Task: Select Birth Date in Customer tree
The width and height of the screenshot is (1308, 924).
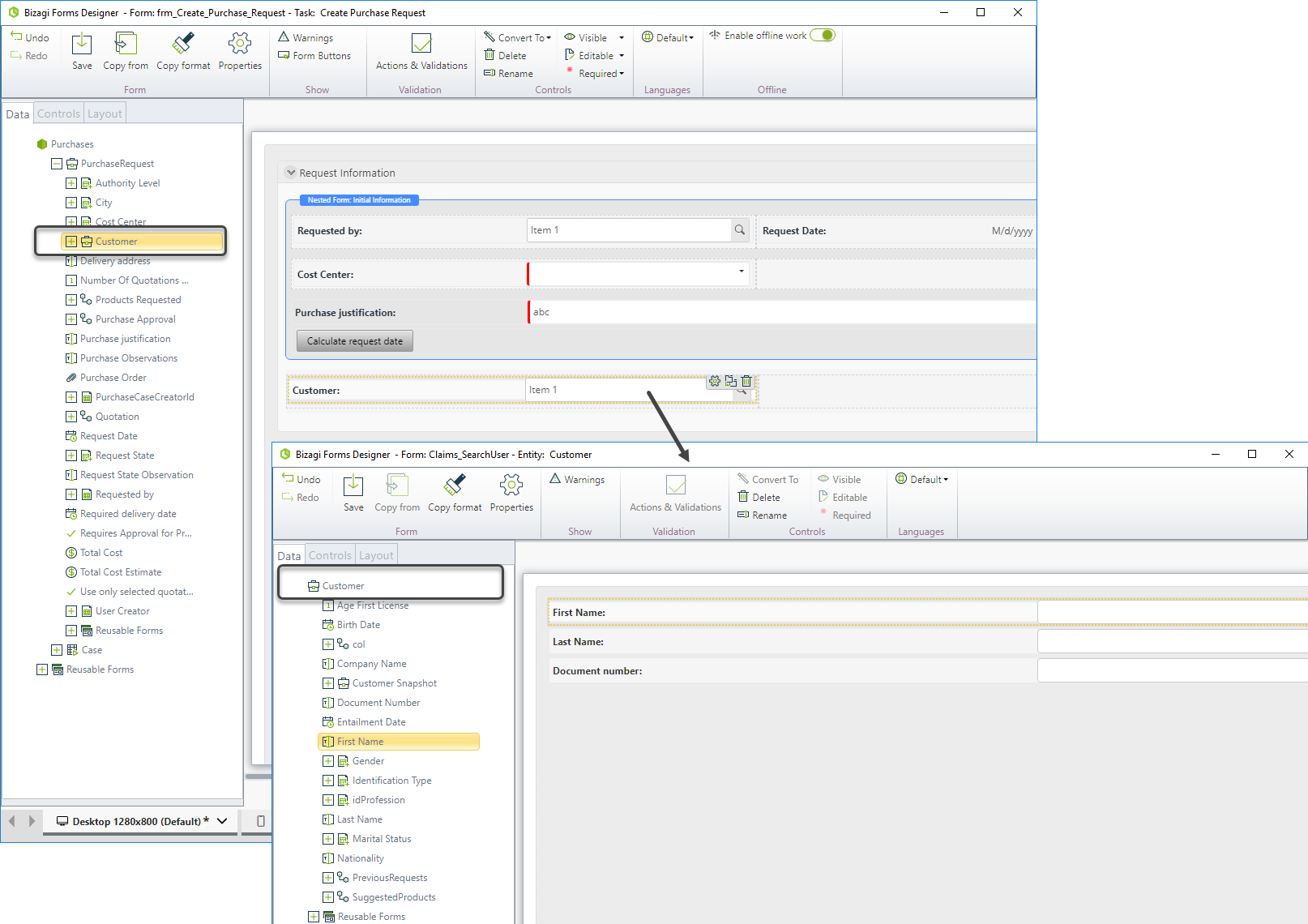Action: coord(351,625)
